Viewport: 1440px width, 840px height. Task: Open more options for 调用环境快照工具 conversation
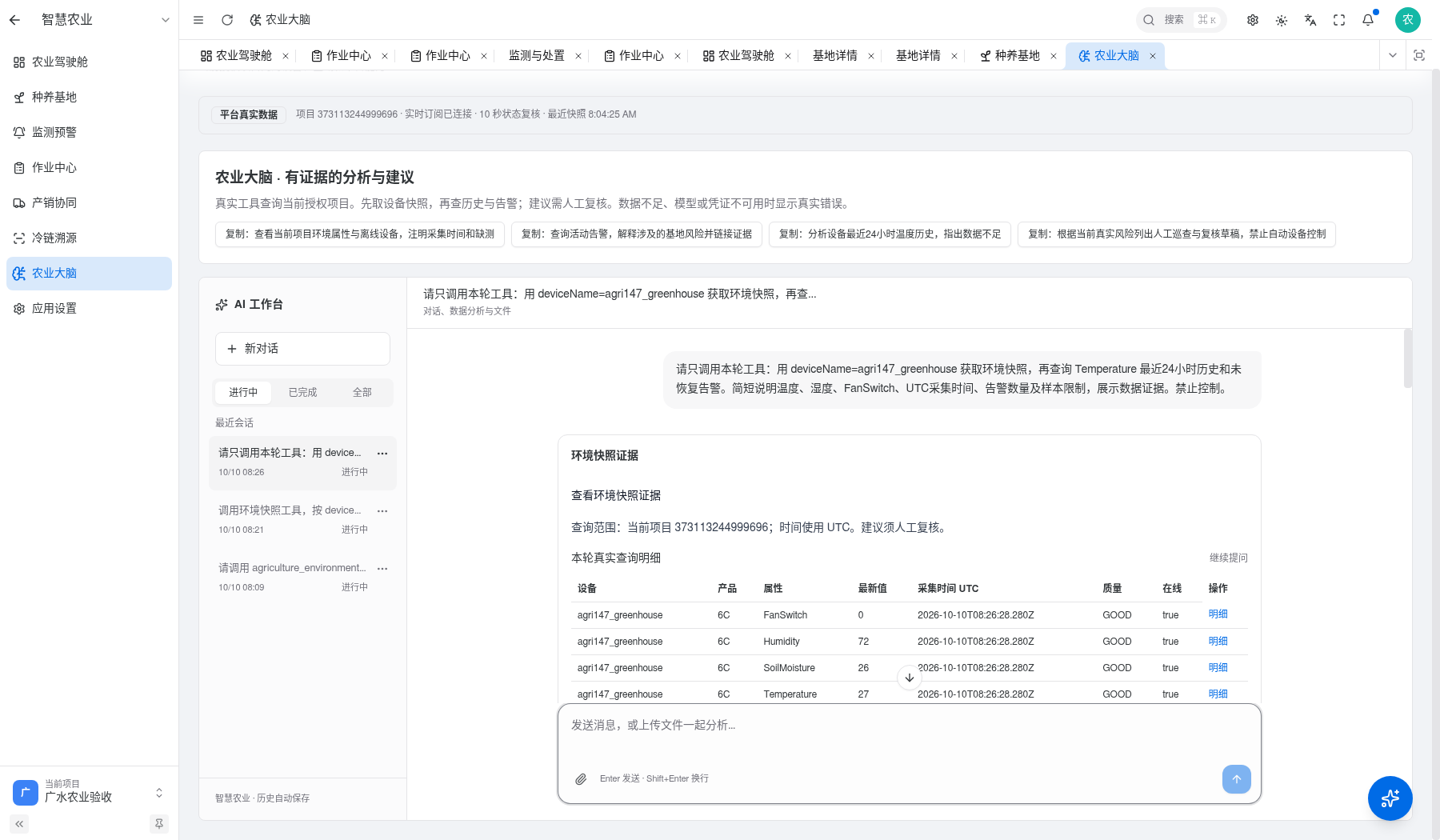[382, 510]
